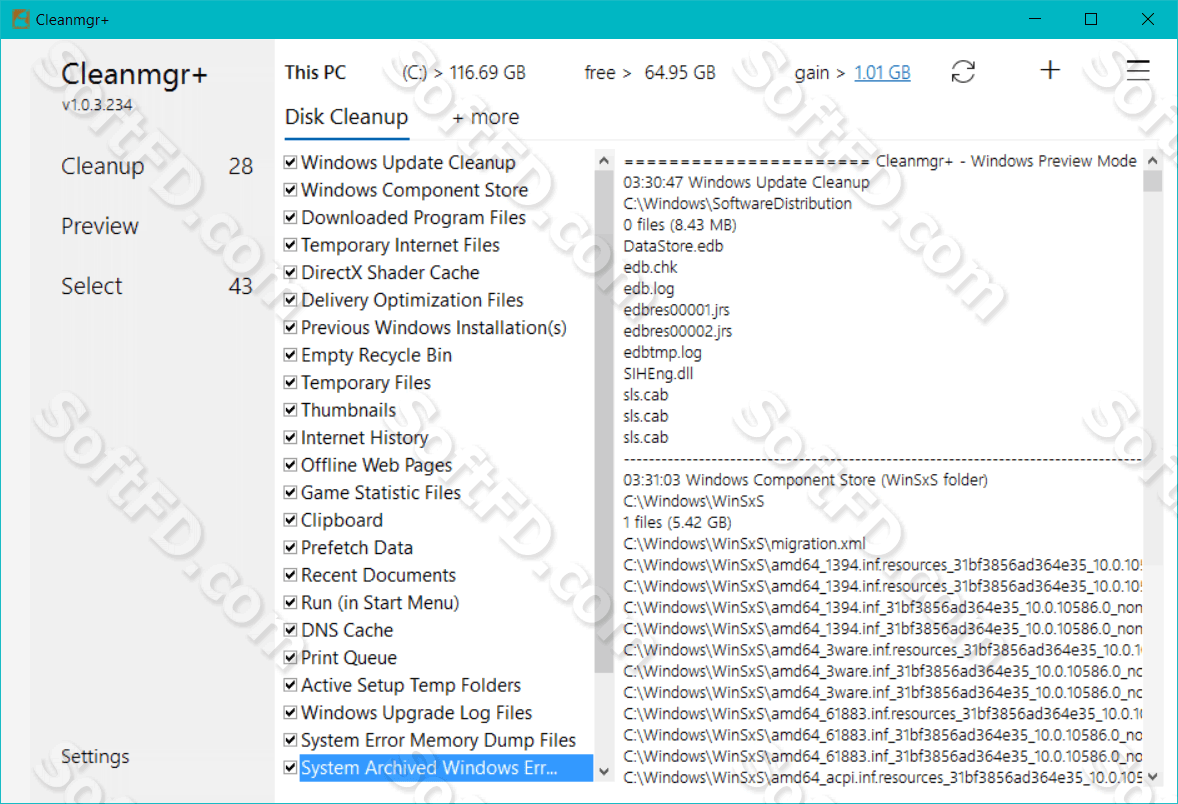Image resolution: width=1178 pixels, height=804 pixels.
Task: Click the C:\Windows\WinSxS\migration.xml line
Action: click(745, 543)
